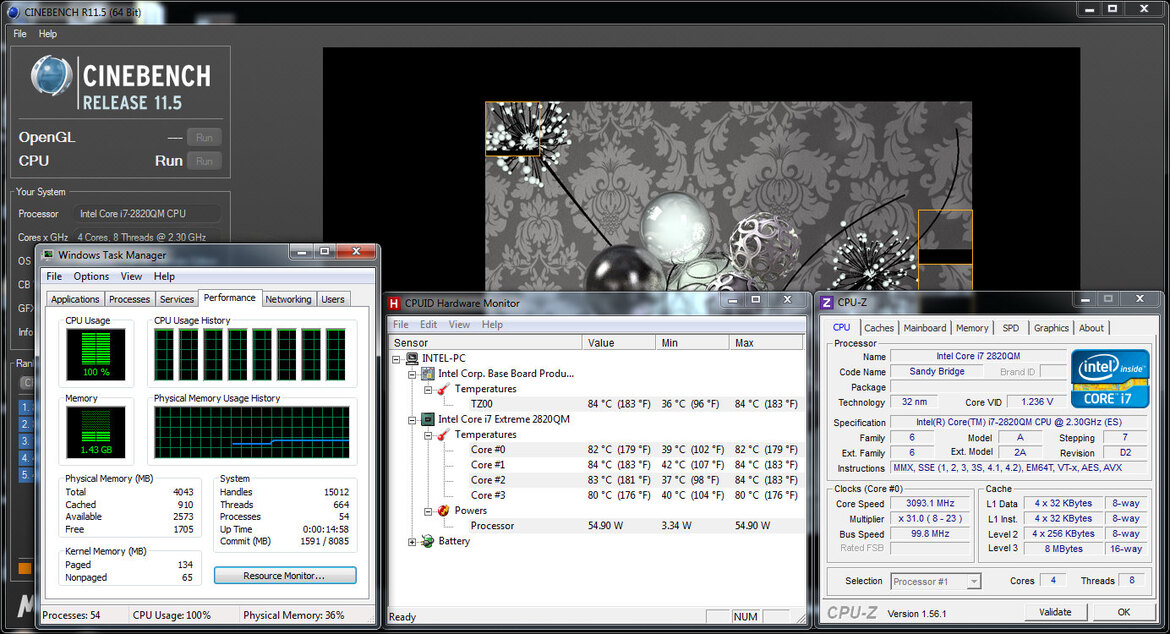
Task: Click the Bus Speed value 99.8 MHz
Action: click(930, 534)
